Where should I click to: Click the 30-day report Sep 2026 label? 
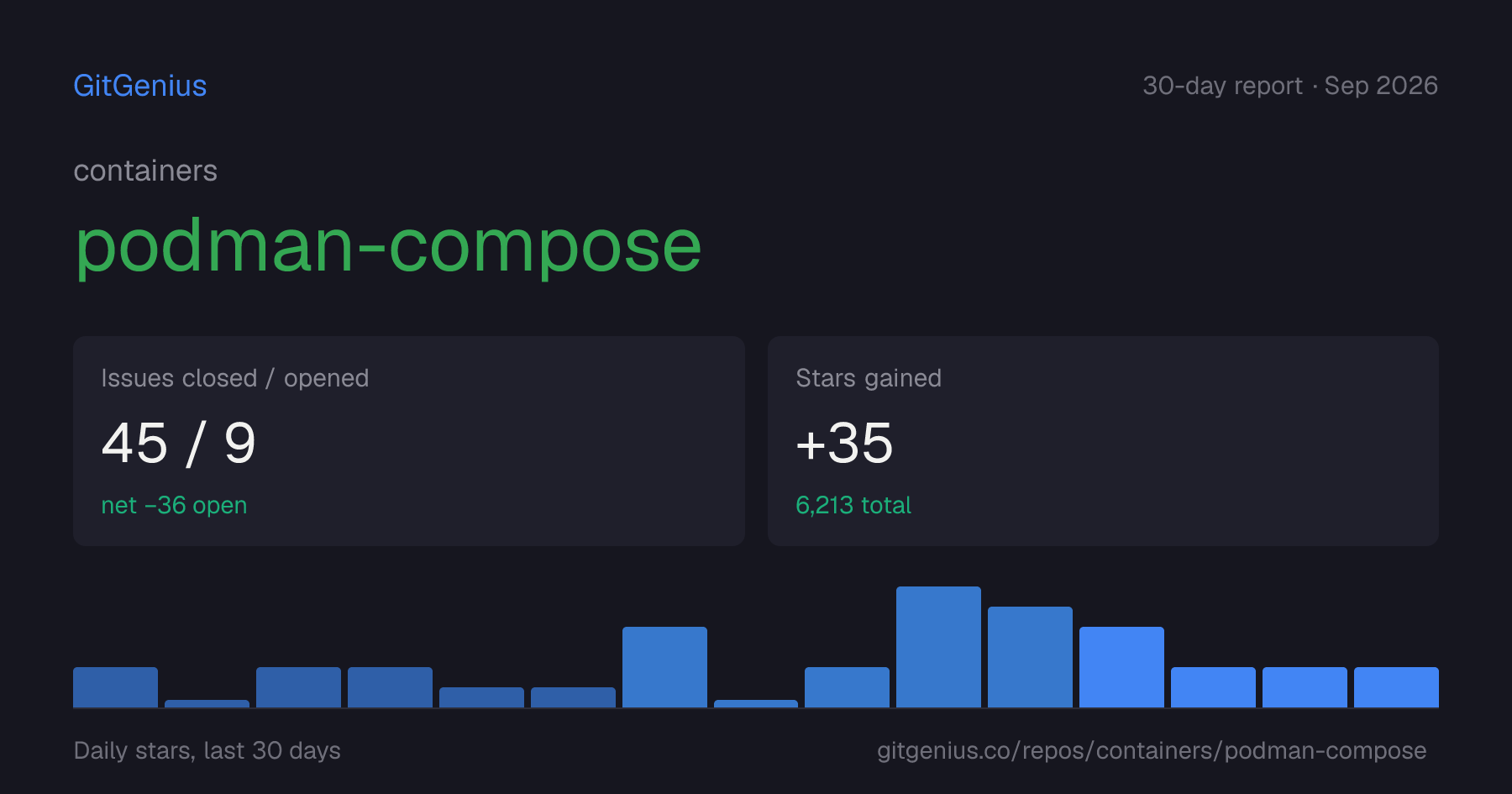coord(1290,86)
